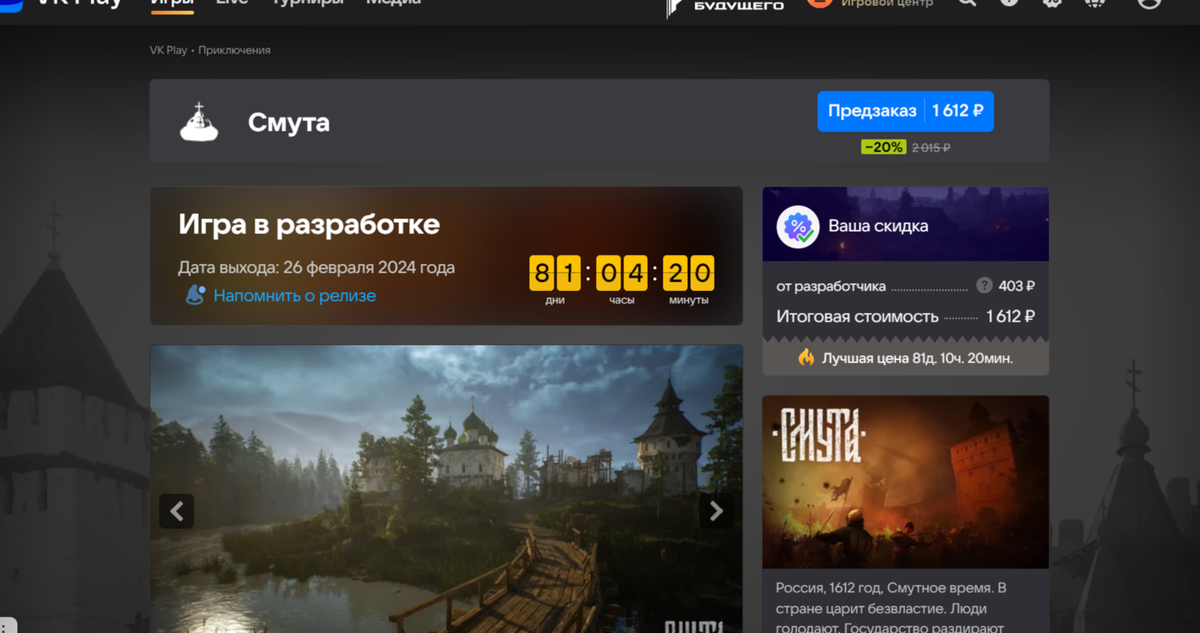This screenshot has height=633, width=1200.
Task: Click the countdown hours value 04
Action: [x=622, y=273]
